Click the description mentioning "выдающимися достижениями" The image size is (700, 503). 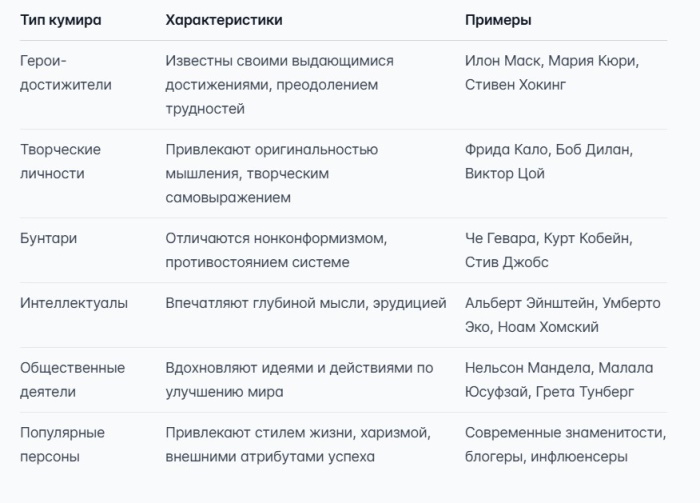point(279,85)
